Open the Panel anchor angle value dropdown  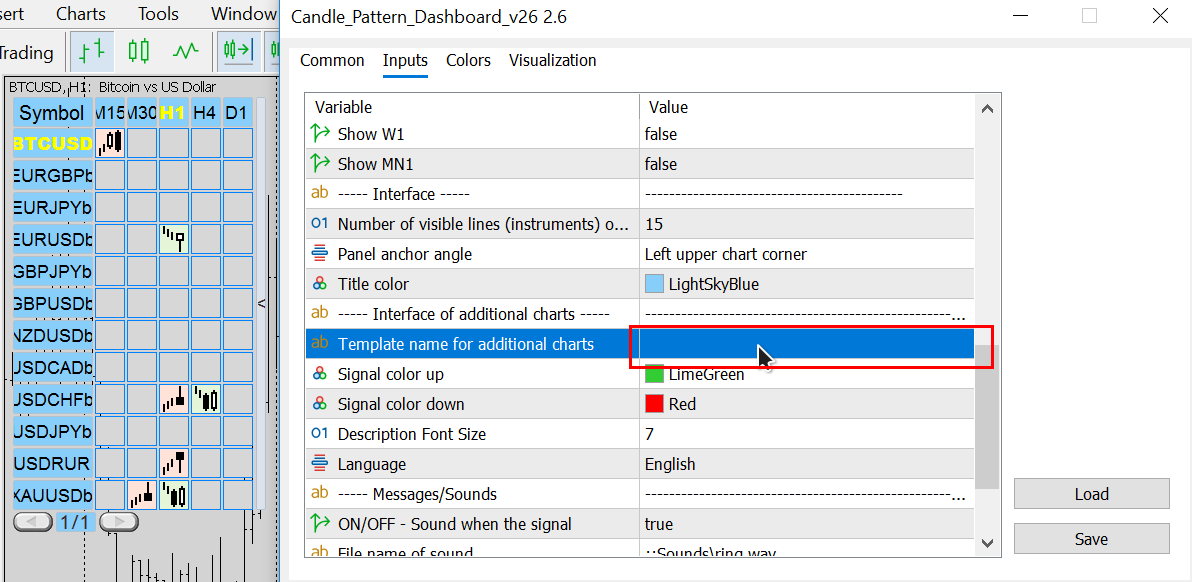pos(806,254)
